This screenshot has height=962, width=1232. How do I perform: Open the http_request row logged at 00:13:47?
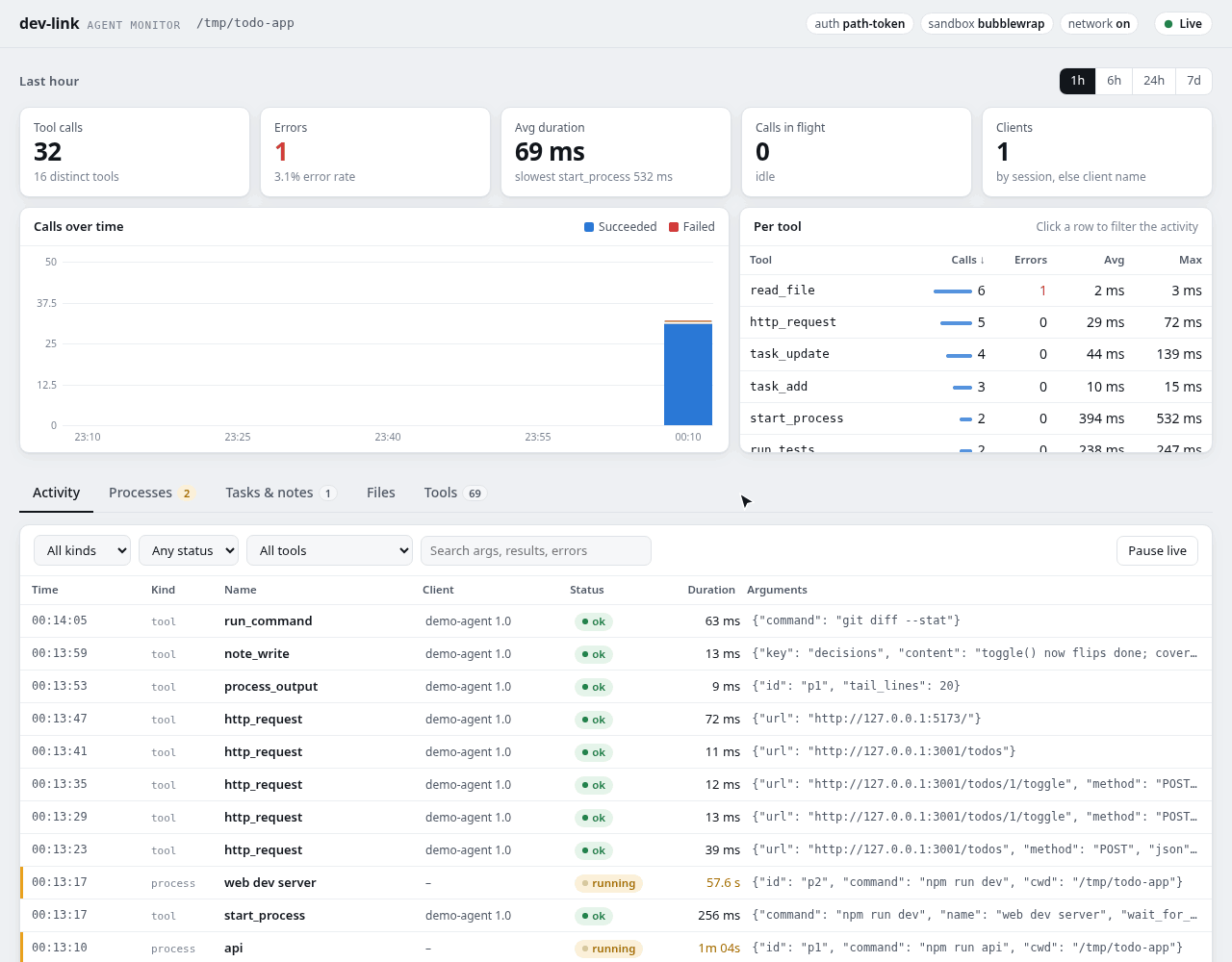616,720
